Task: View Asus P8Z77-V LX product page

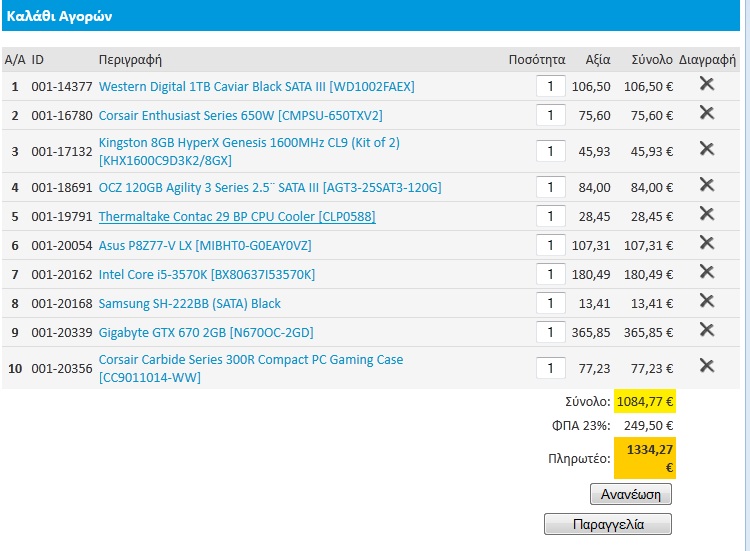Action: [205, 245]
